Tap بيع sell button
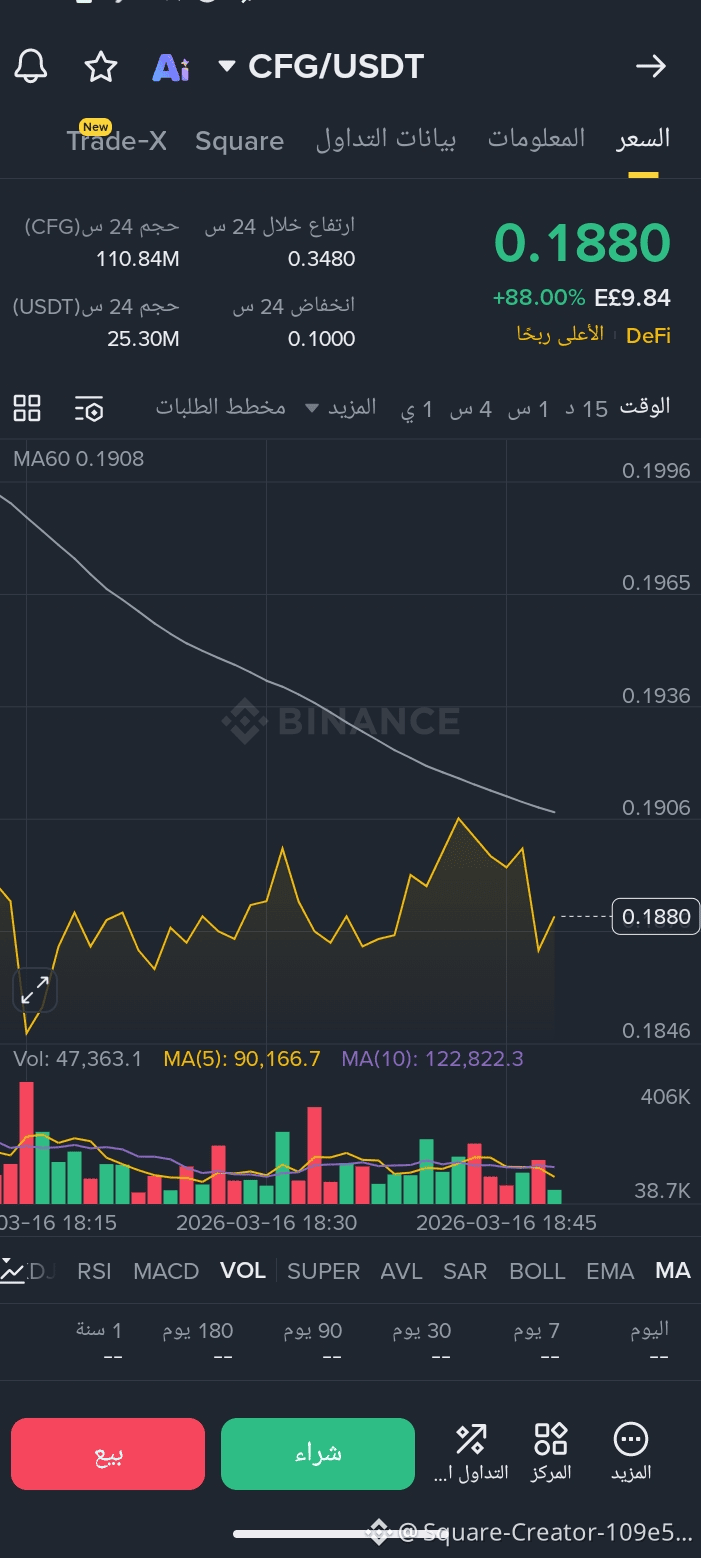The width and height of the screenshot is (701, 1558). 108,1454
